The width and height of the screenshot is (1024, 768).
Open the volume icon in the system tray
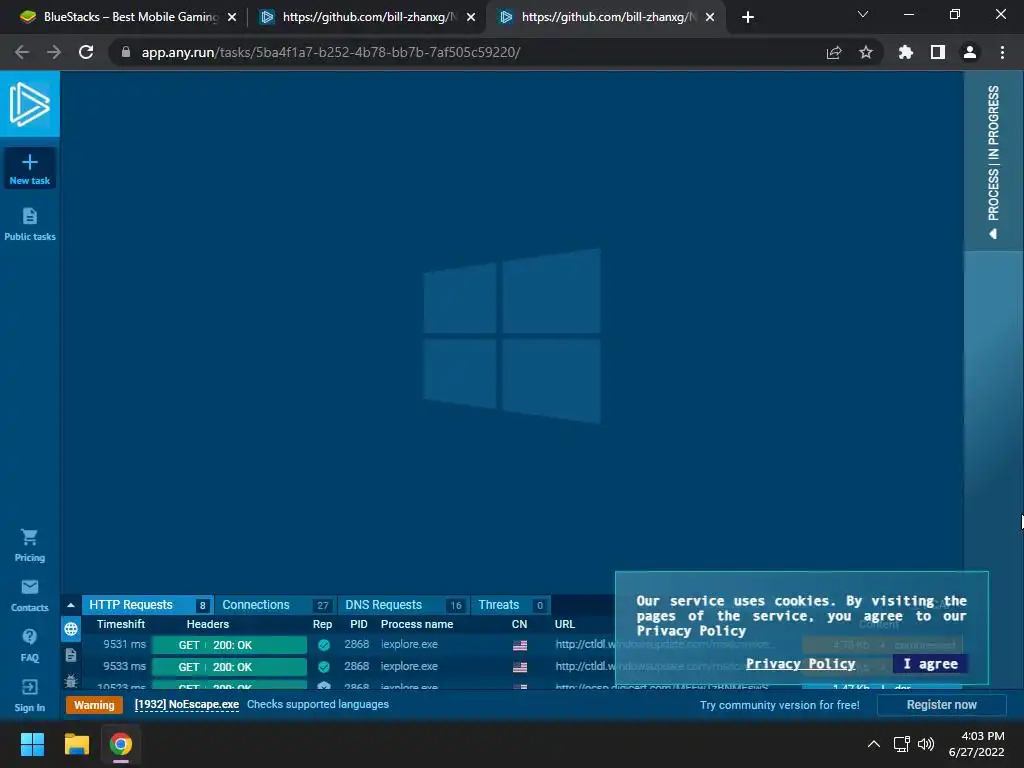tap(926, 744)
